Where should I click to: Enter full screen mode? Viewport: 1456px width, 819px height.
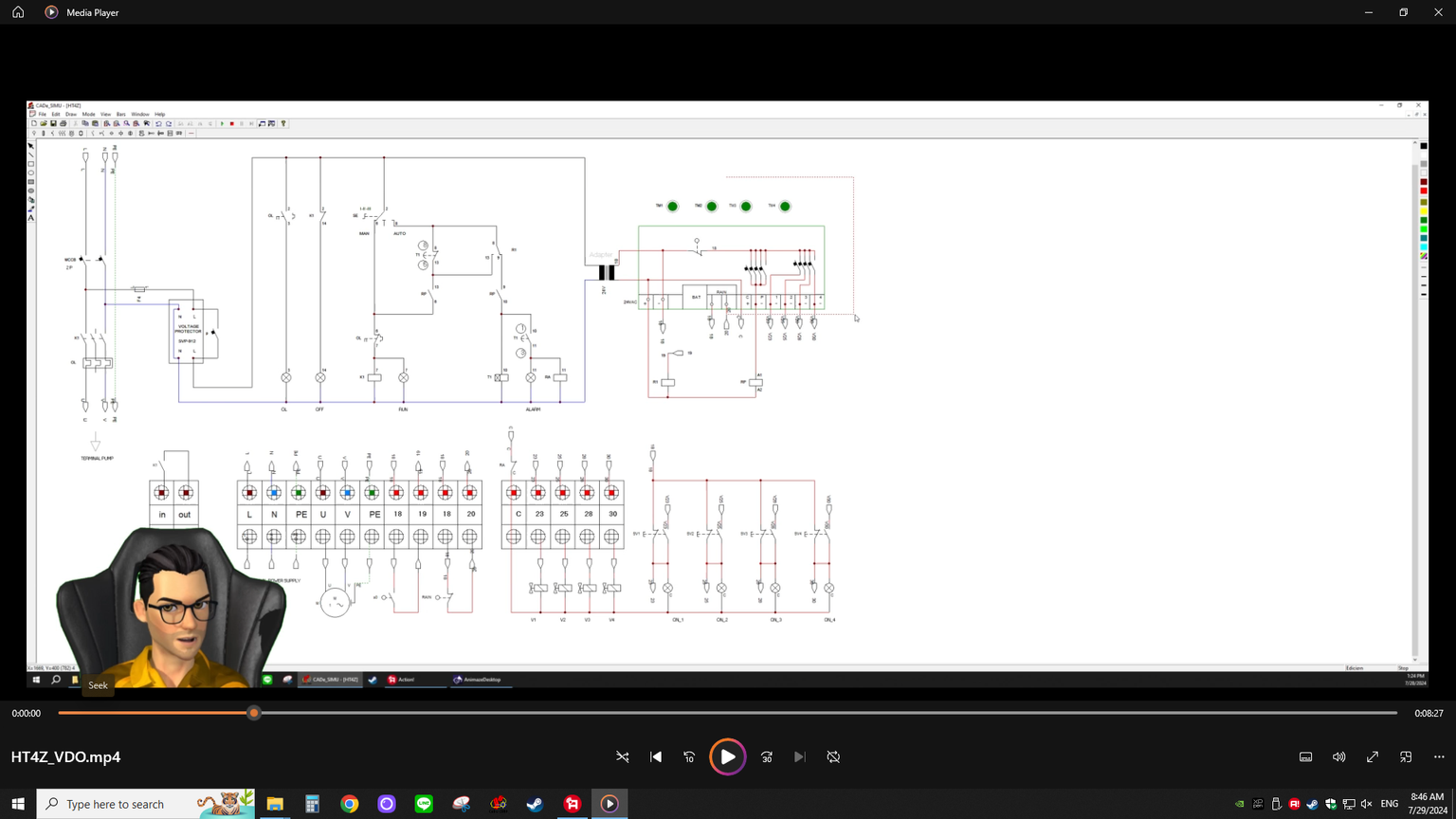tap(1373, 757)
